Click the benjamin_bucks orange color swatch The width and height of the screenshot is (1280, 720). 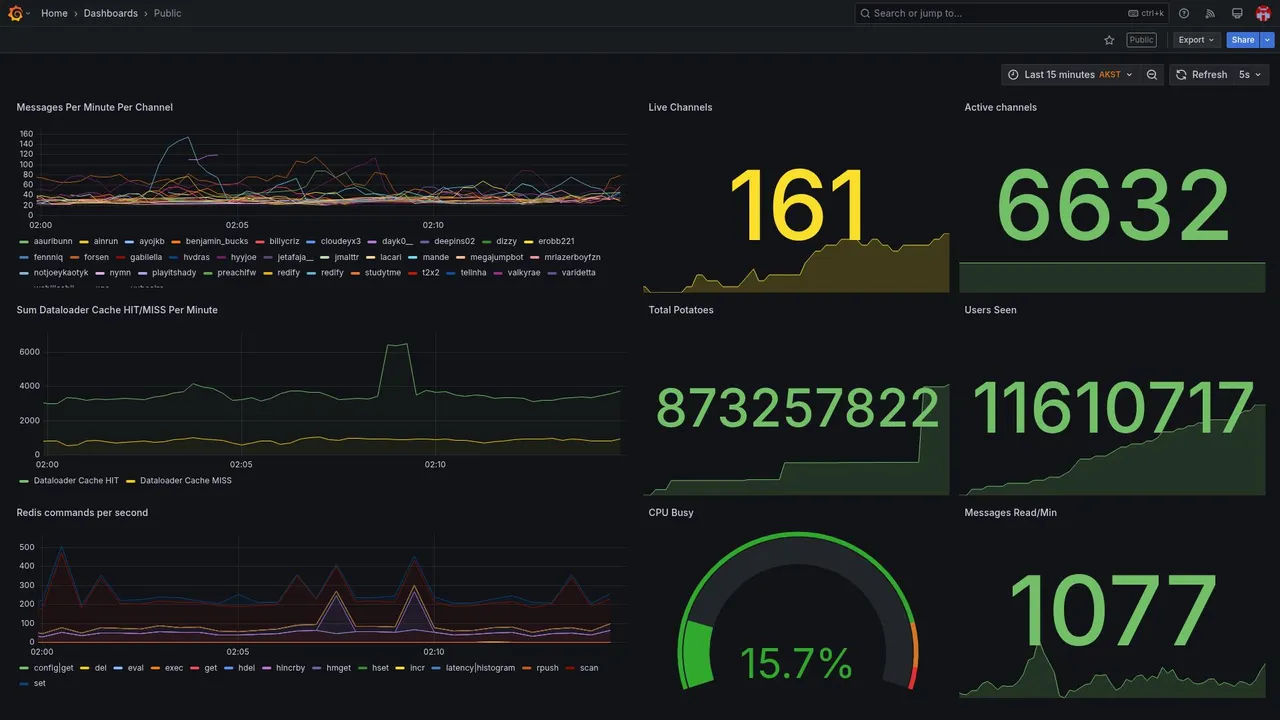(176, 241)
